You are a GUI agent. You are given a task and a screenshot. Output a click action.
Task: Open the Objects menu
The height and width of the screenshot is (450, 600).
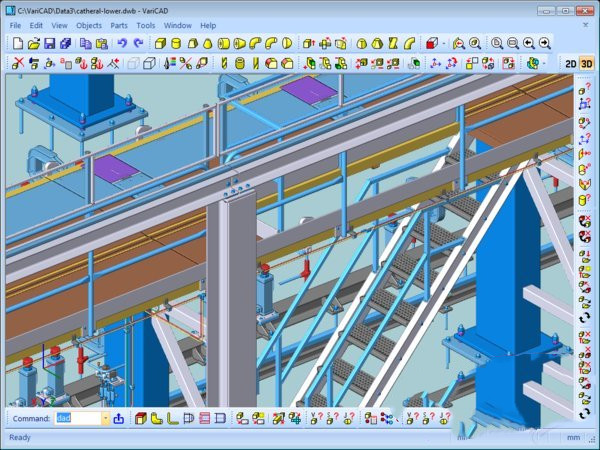(x=89, y=25)
